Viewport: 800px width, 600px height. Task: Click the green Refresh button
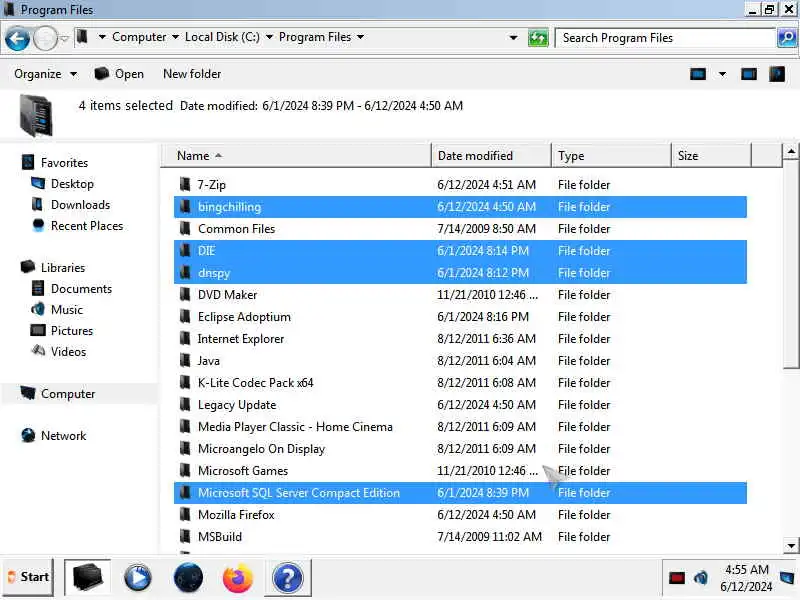[538, 38]
